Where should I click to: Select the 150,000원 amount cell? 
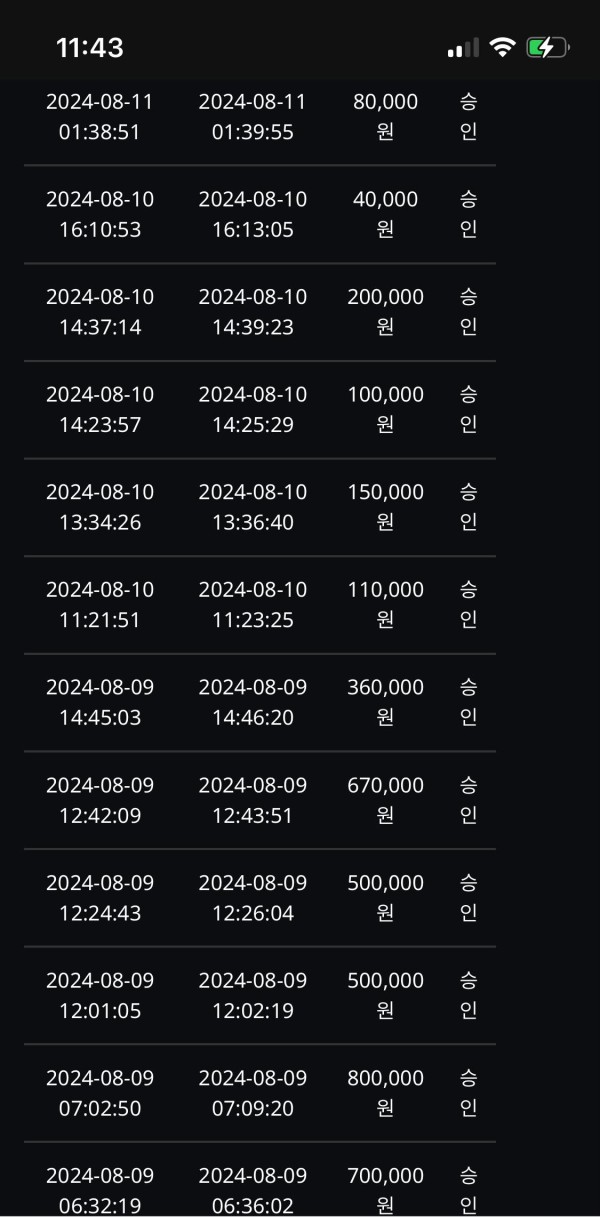(385, 507)
